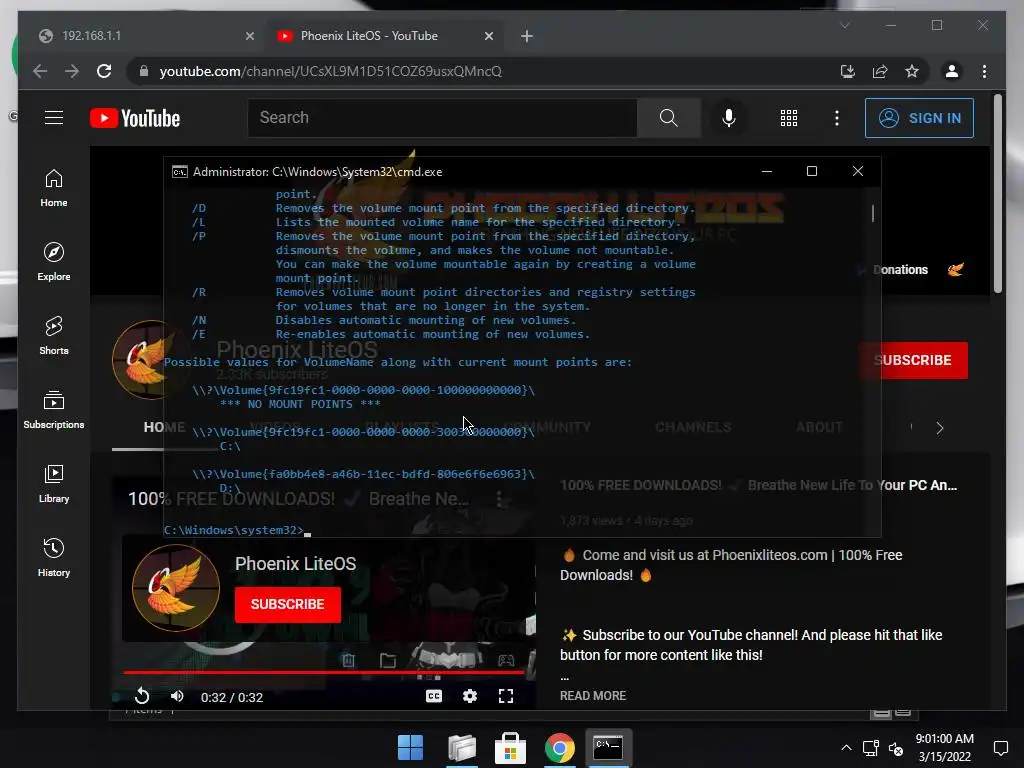This screenshot has height=768, width=1024.
Task: Open File Explorer from the taskbar
Action: (x=462, y=747)
